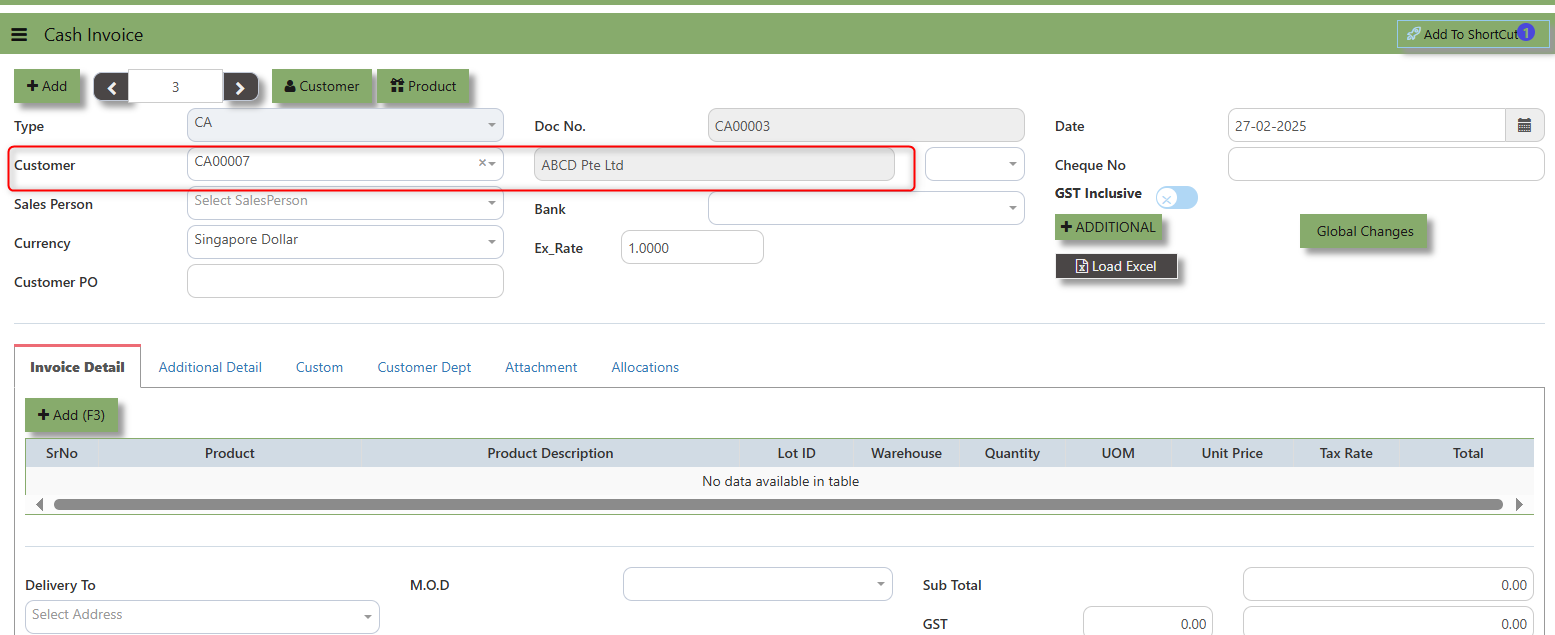Click the No data available in table text
1555x635 pixels.
pyautogui.click(x=780, y=481)
